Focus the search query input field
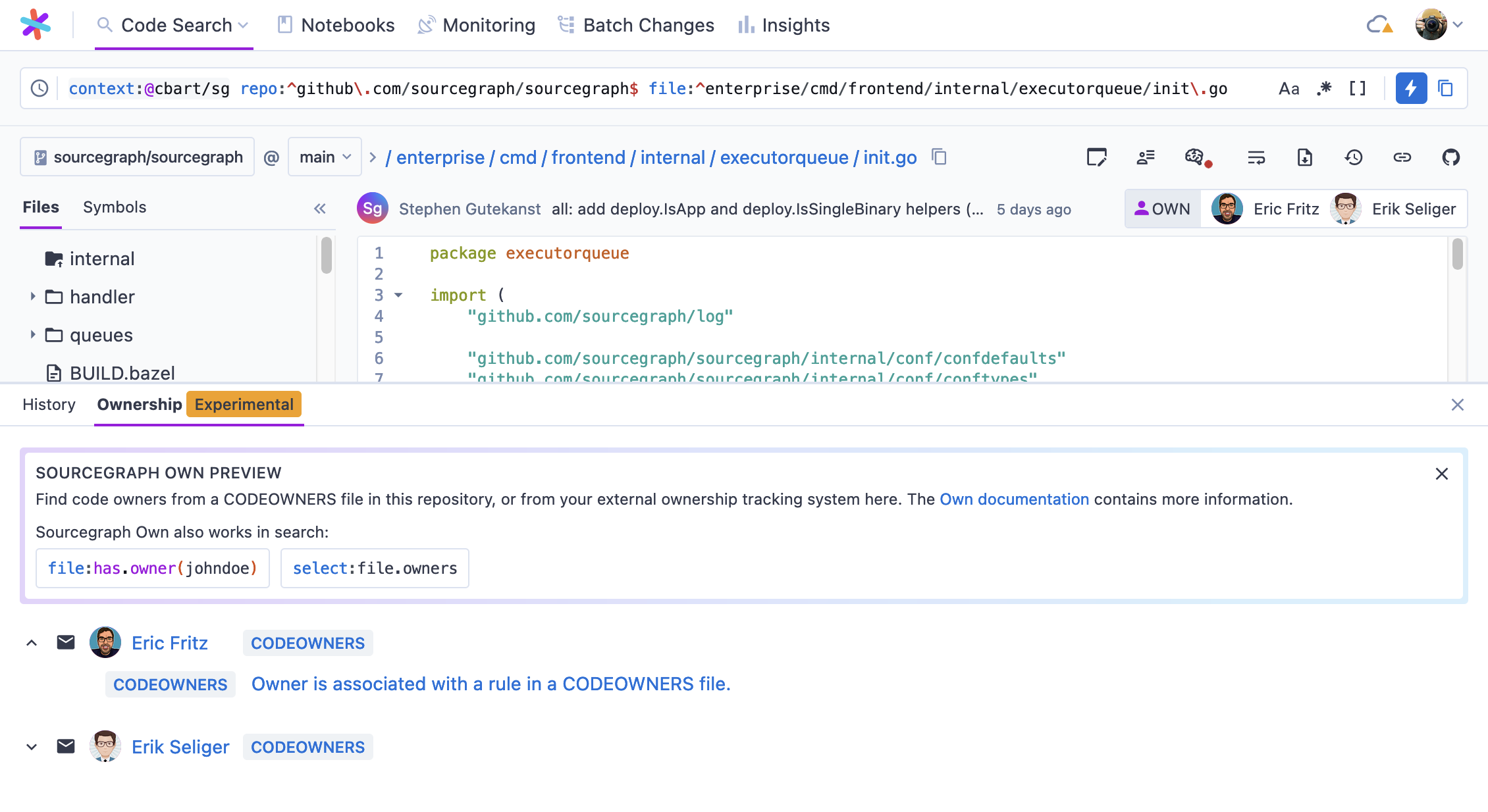The image size is (1488, 812). 665,88
